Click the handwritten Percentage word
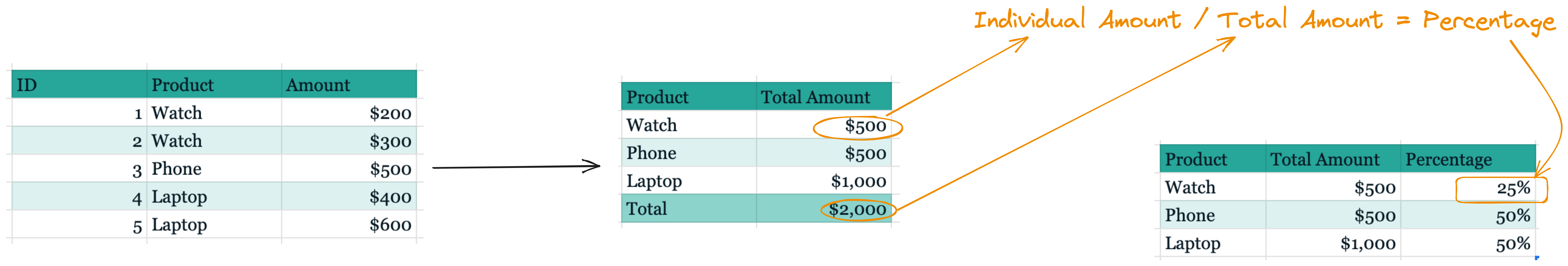 tap(1489, 21)
